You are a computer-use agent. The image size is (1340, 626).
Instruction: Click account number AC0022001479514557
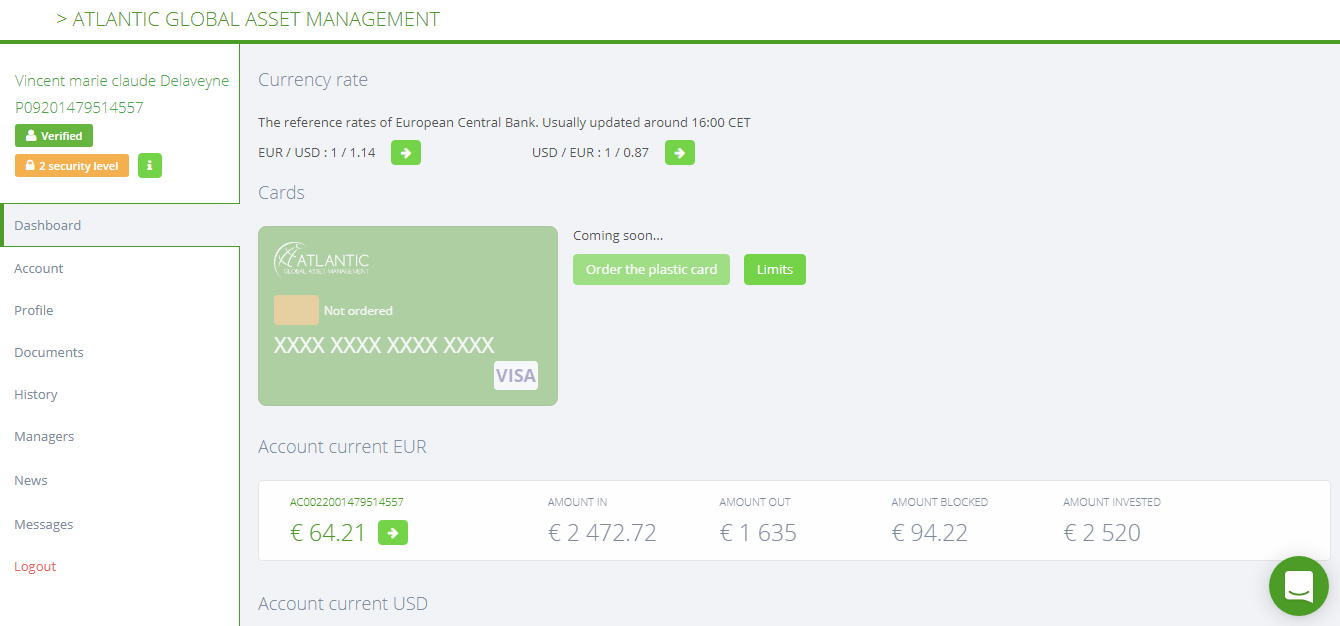coord(347,502)
